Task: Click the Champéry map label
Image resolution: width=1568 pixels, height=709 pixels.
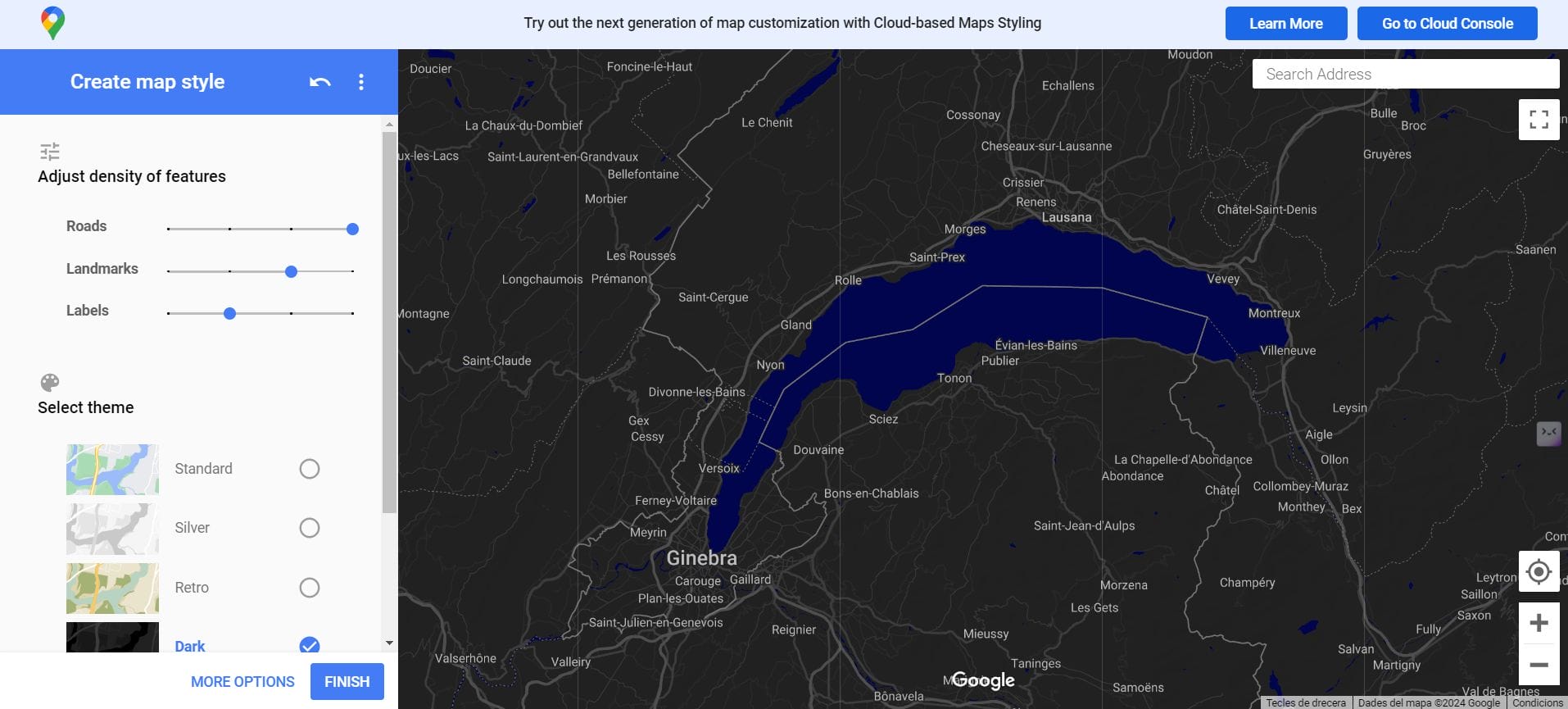Action: (1247, 583)
